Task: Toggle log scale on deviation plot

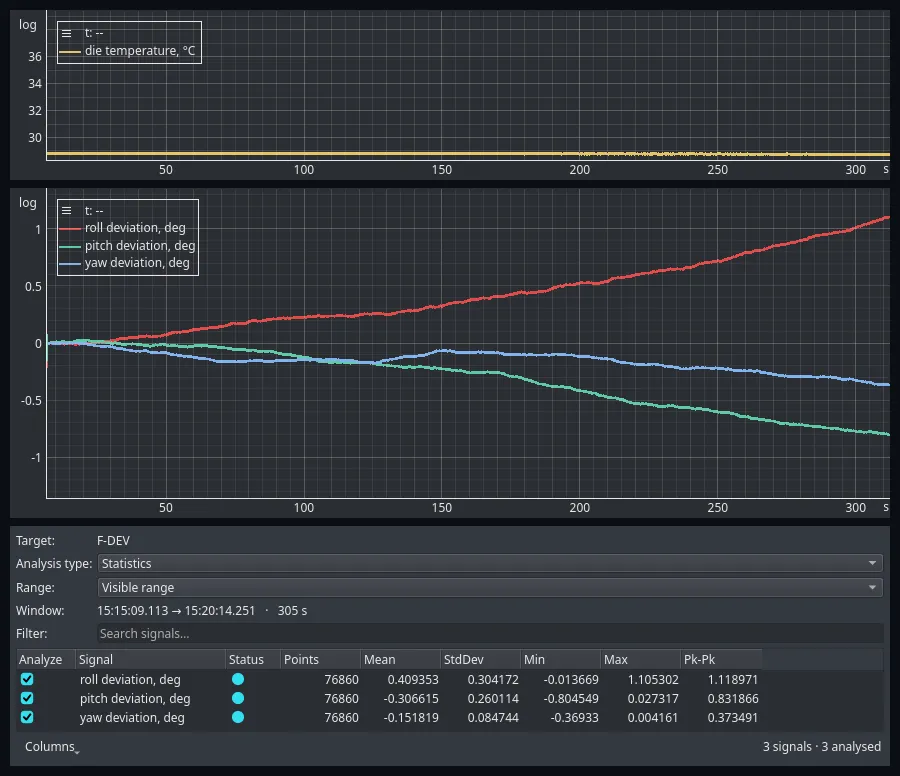Action: point(28,203)
